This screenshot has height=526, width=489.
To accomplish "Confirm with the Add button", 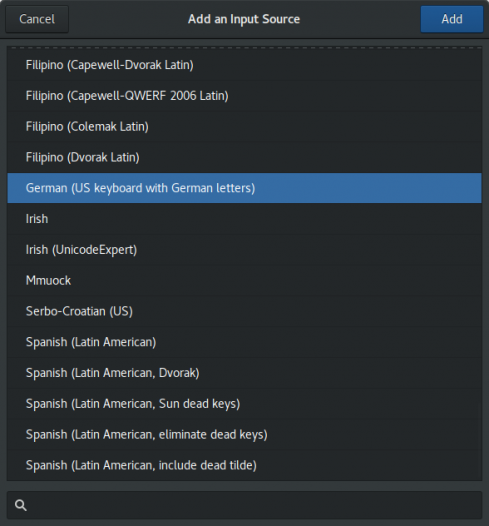I will [x=452, y=19].
